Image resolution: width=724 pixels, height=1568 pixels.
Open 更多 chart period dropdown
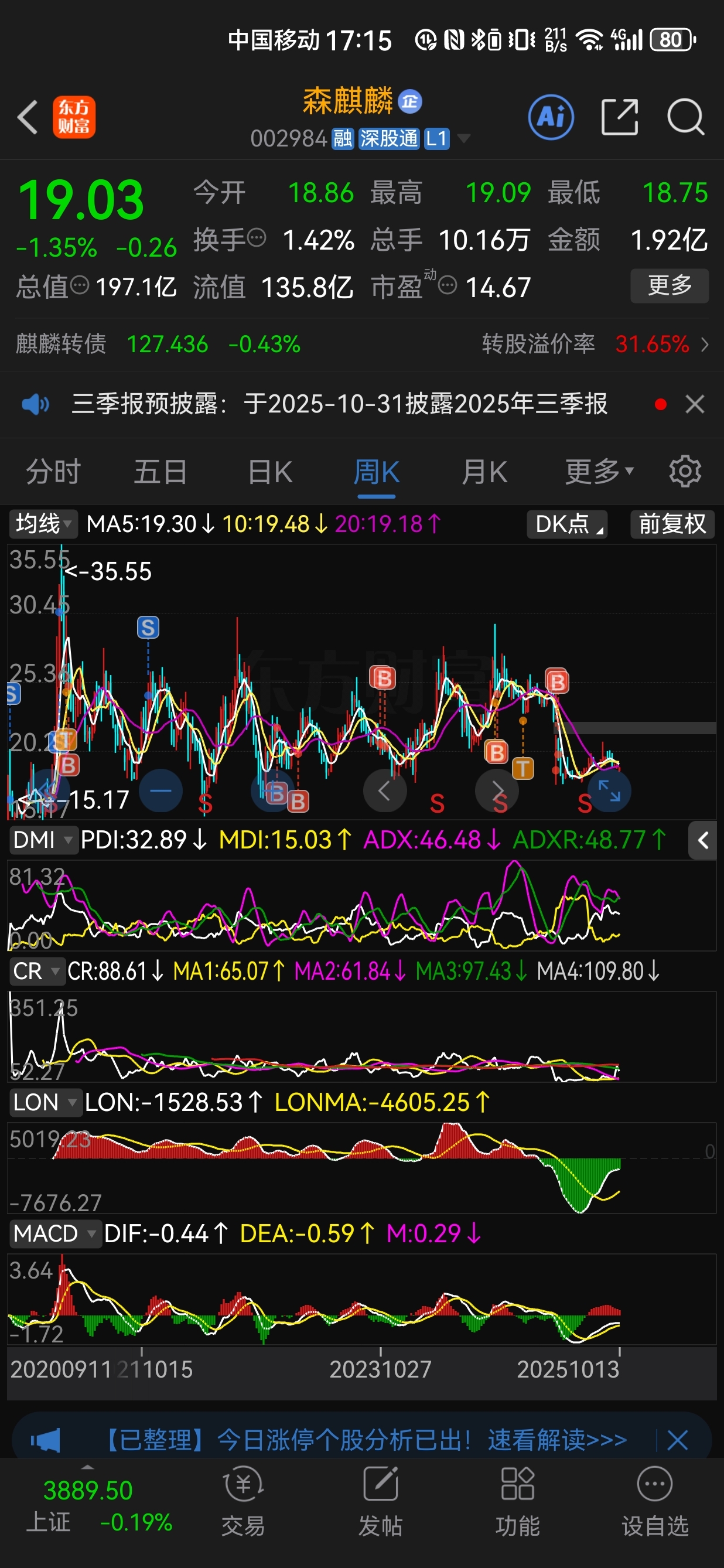click(599, 472)
